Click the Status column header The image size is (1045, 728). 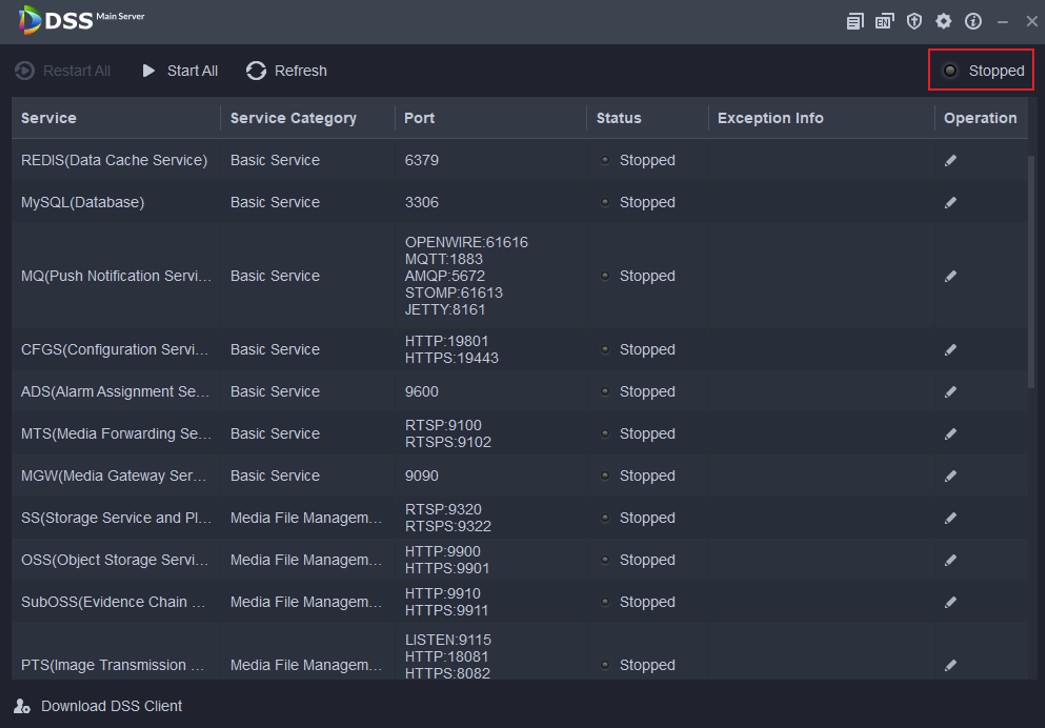click(618, 118)
